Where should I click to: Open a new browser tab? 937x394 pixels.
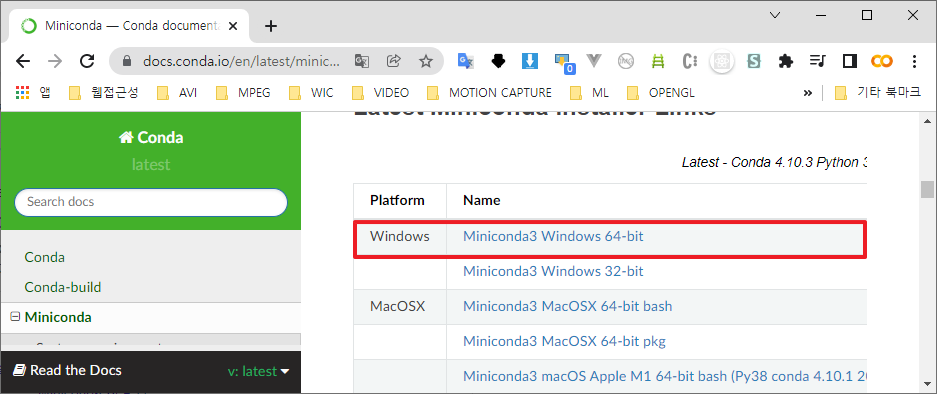[x=271, y=26]
